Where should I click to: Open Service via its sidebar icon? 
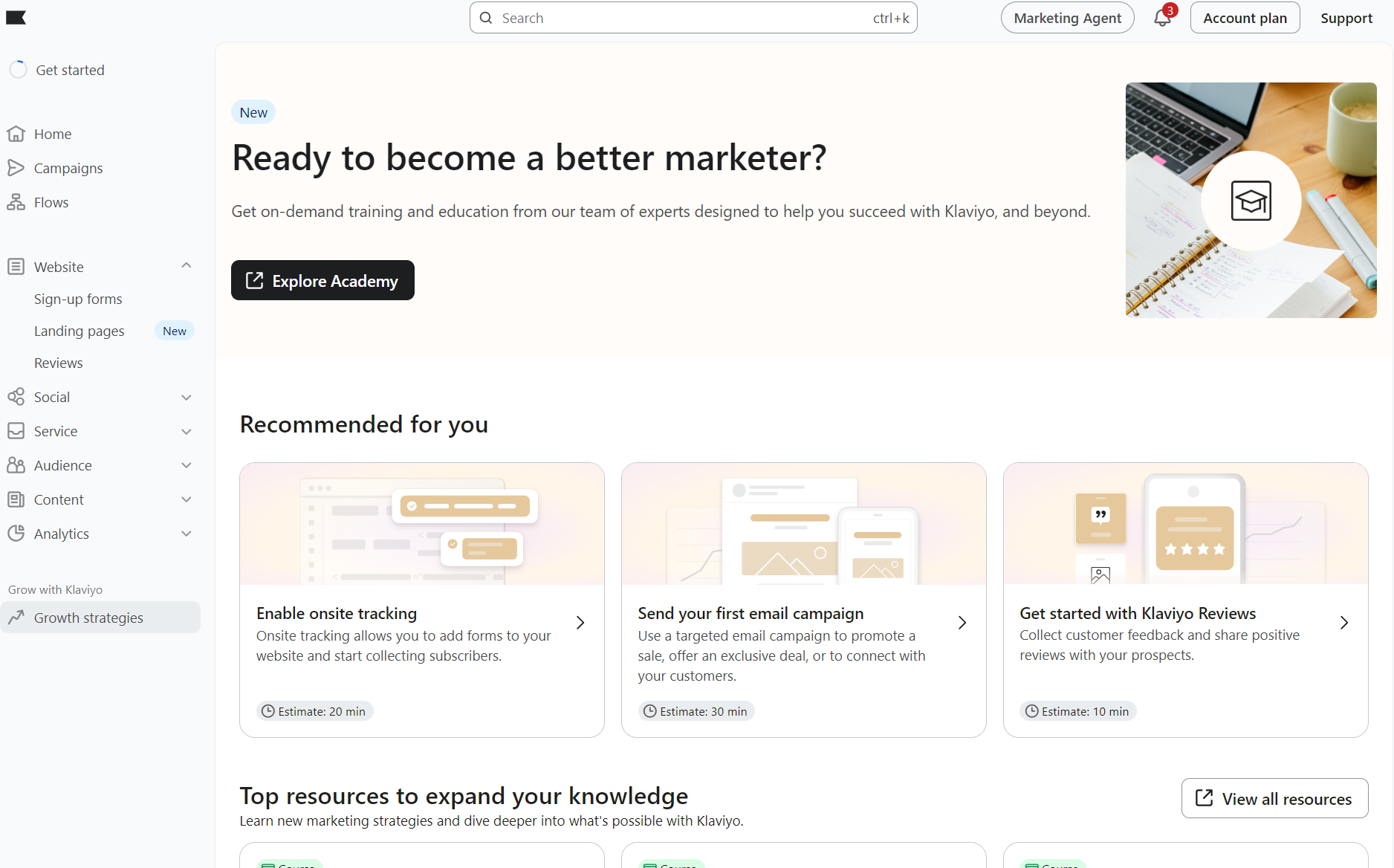pyautogui.click(x=16, y=431)
